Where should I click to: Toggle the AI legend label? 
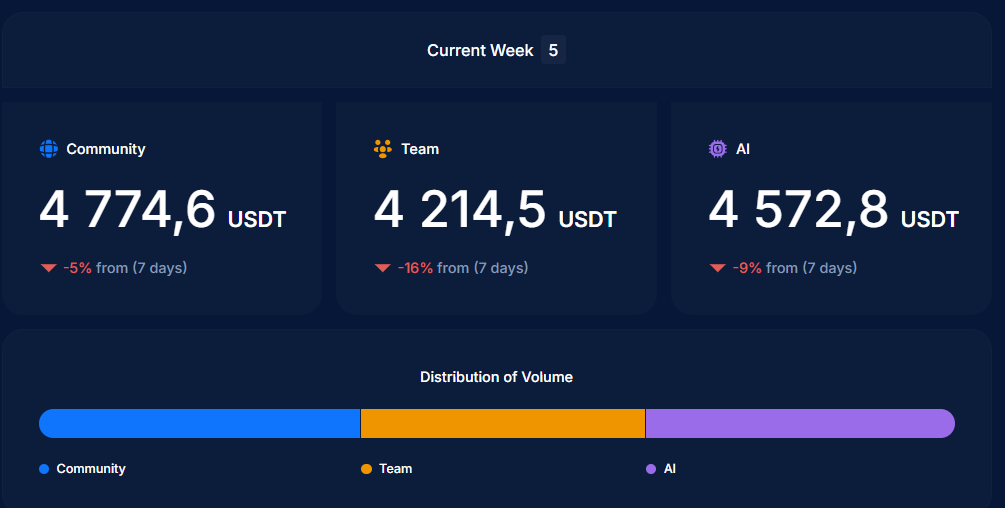670,469
